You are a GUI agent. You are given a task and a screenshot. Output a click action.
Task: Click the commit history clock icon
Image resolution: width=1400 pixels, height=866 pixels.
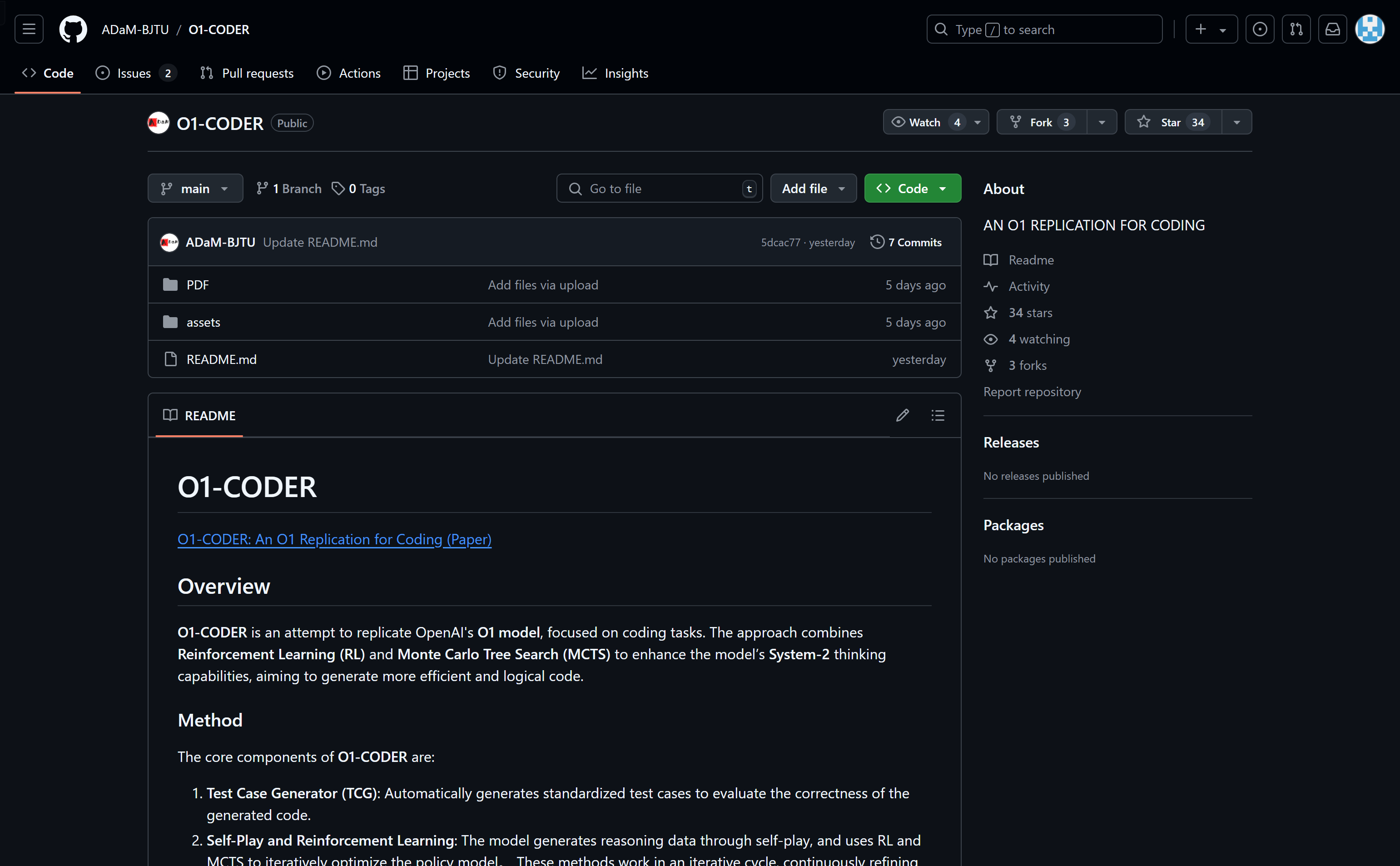click(877, 242)
